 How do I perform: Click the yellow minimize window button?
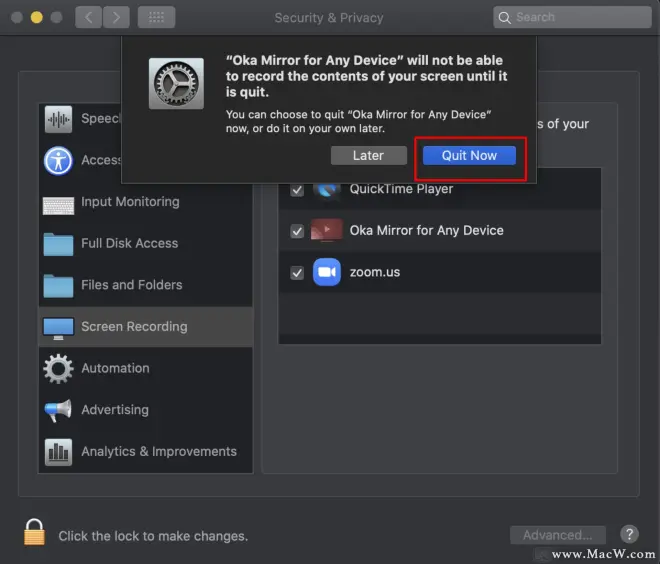pyautogui.click(x=37, y=17)
